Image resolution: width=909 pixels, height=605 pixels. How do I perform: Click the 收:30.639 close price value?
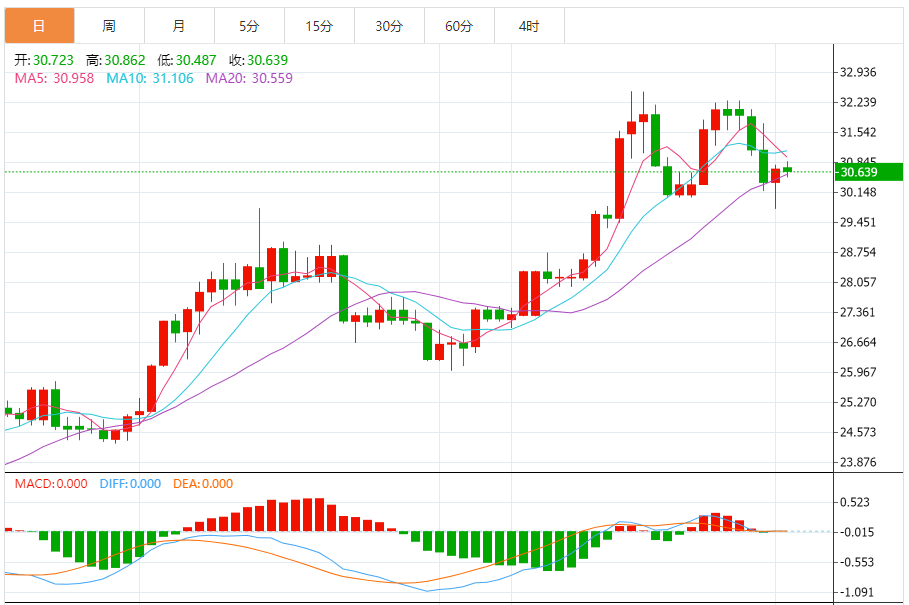[259, 60]
